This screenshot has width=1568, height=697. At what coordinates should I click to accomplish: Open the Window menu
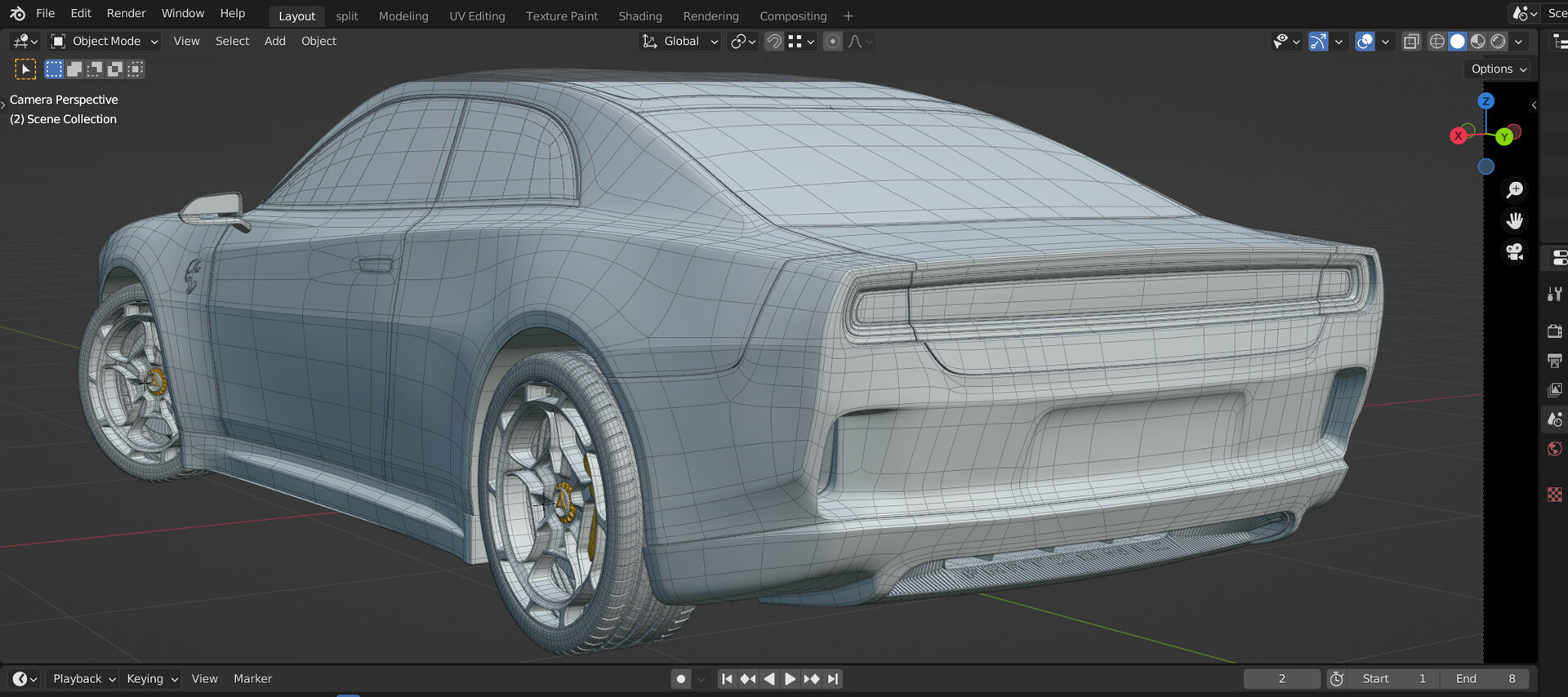click(183, 13)
